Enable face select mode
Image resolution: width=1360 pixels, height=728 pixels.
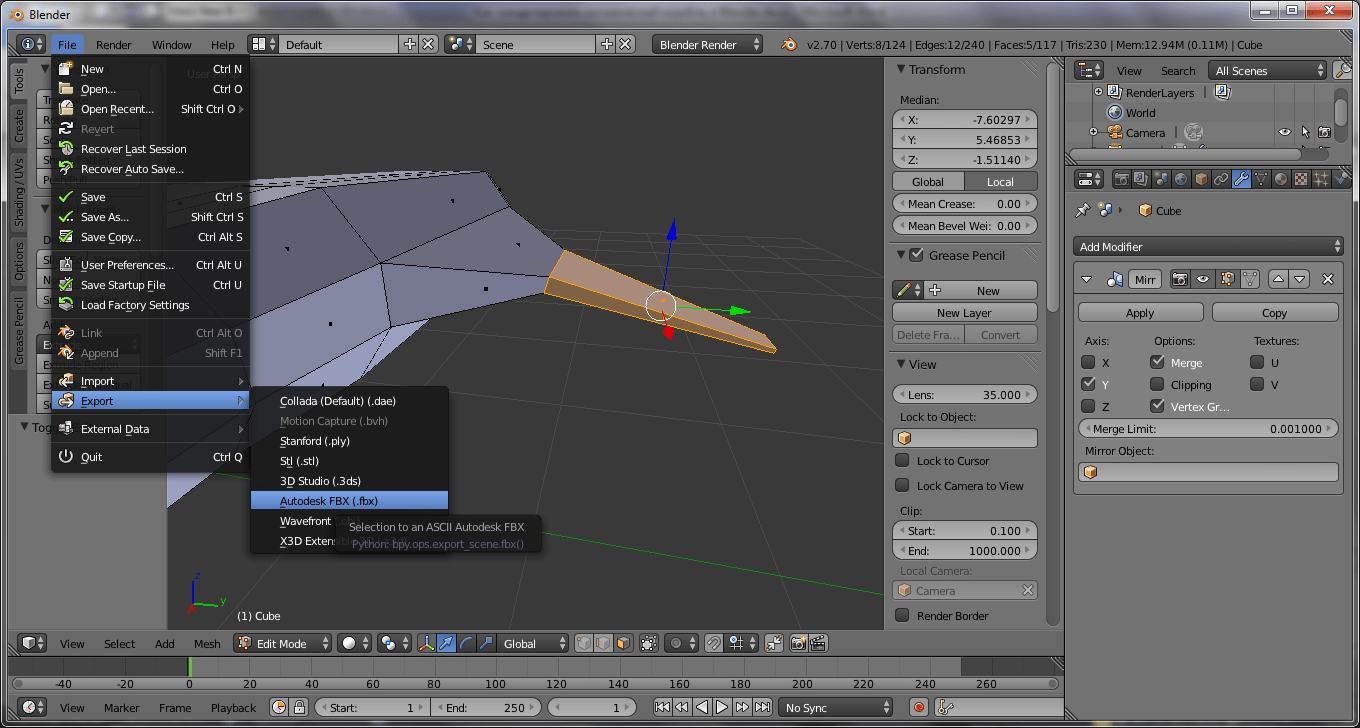(623, 643)
